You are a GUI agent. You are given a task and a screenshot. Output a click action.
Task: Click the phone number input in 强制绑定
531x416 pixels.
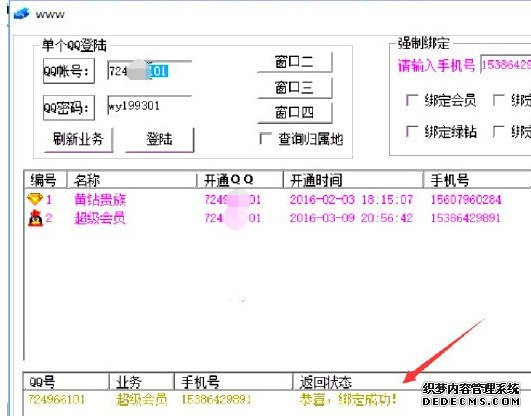pyautogui.click(x=506, y=64)
